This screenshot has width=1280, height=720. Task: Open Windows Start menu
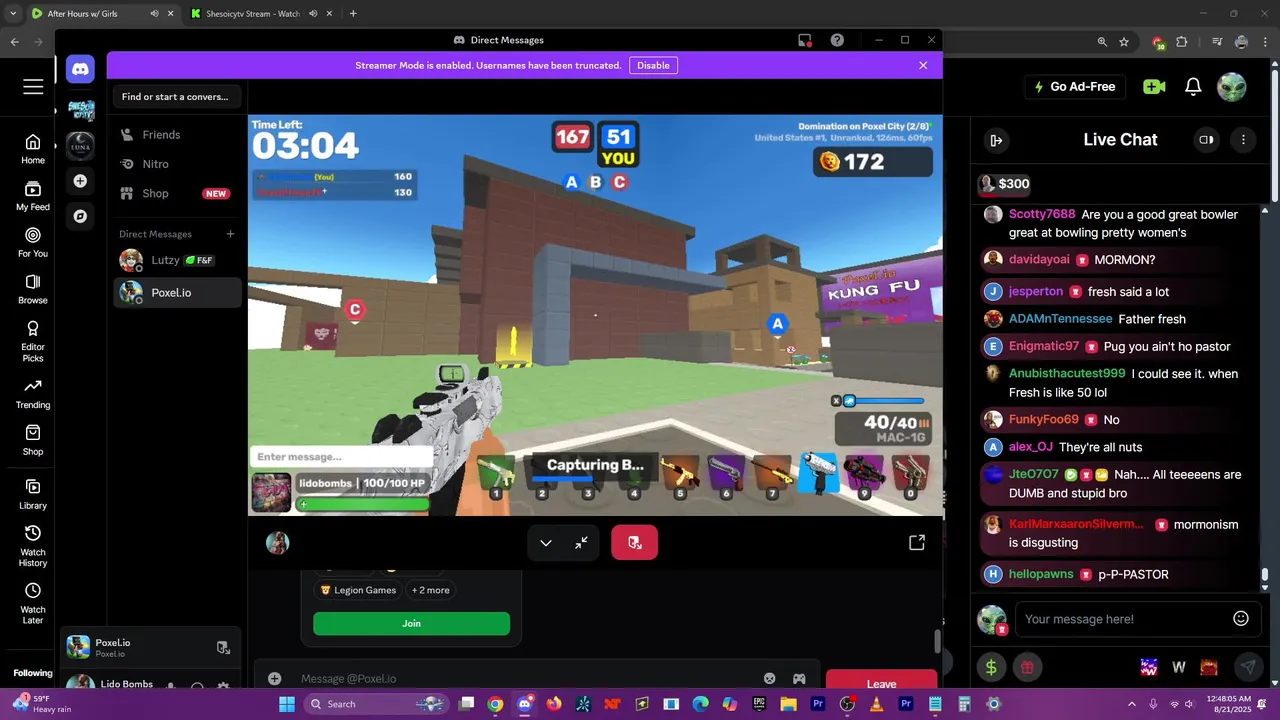point(287,704)
